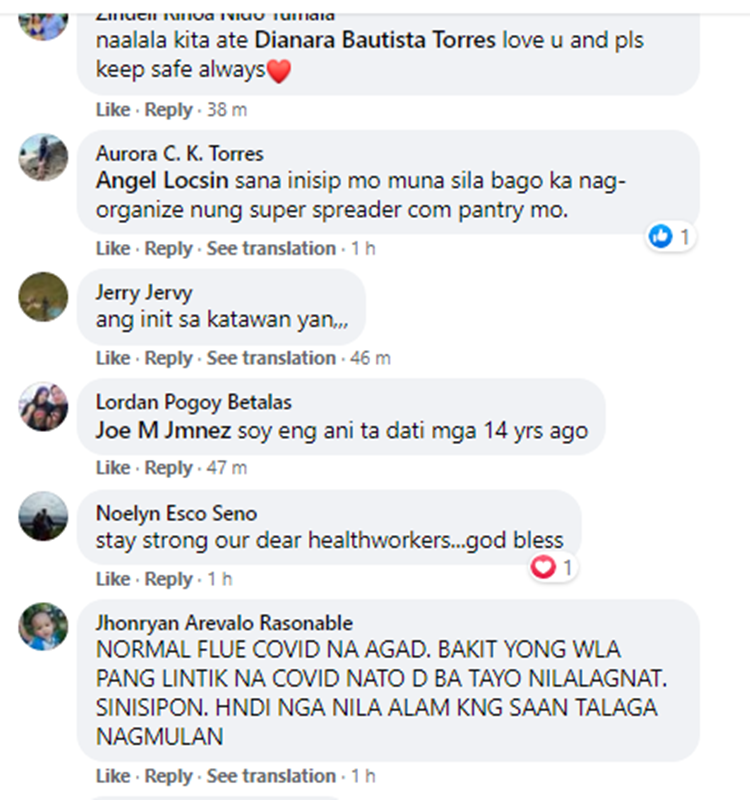See translation of Aurora's comment
Viewport: 750px width, 800px height.
click(x=271, y=248)
